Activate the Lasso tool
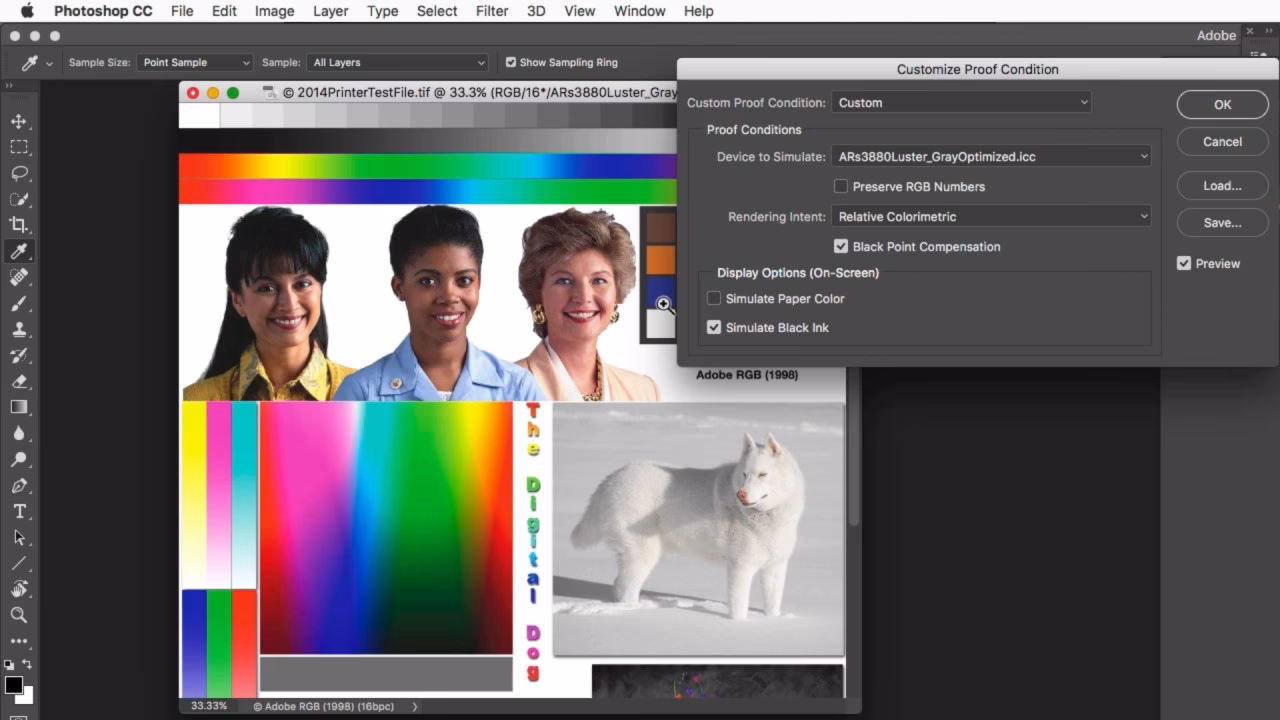 [x=20, y=173]
